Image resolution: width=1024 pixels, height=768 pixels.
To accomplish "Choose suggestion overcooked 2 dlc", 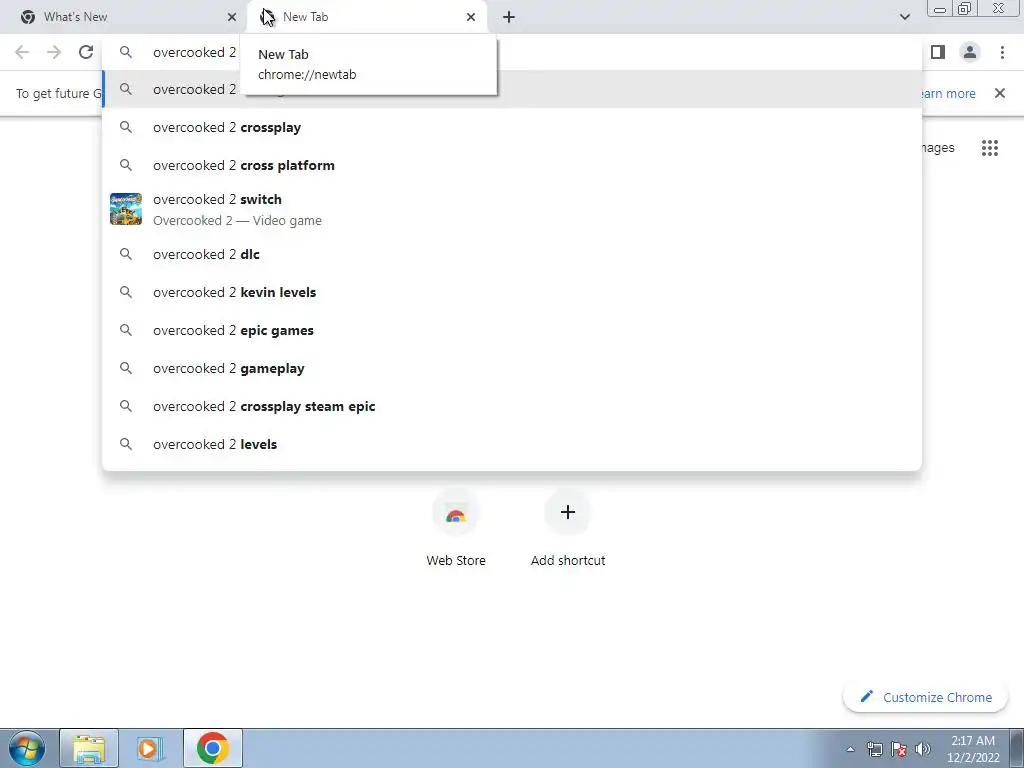I will (512, 254).
